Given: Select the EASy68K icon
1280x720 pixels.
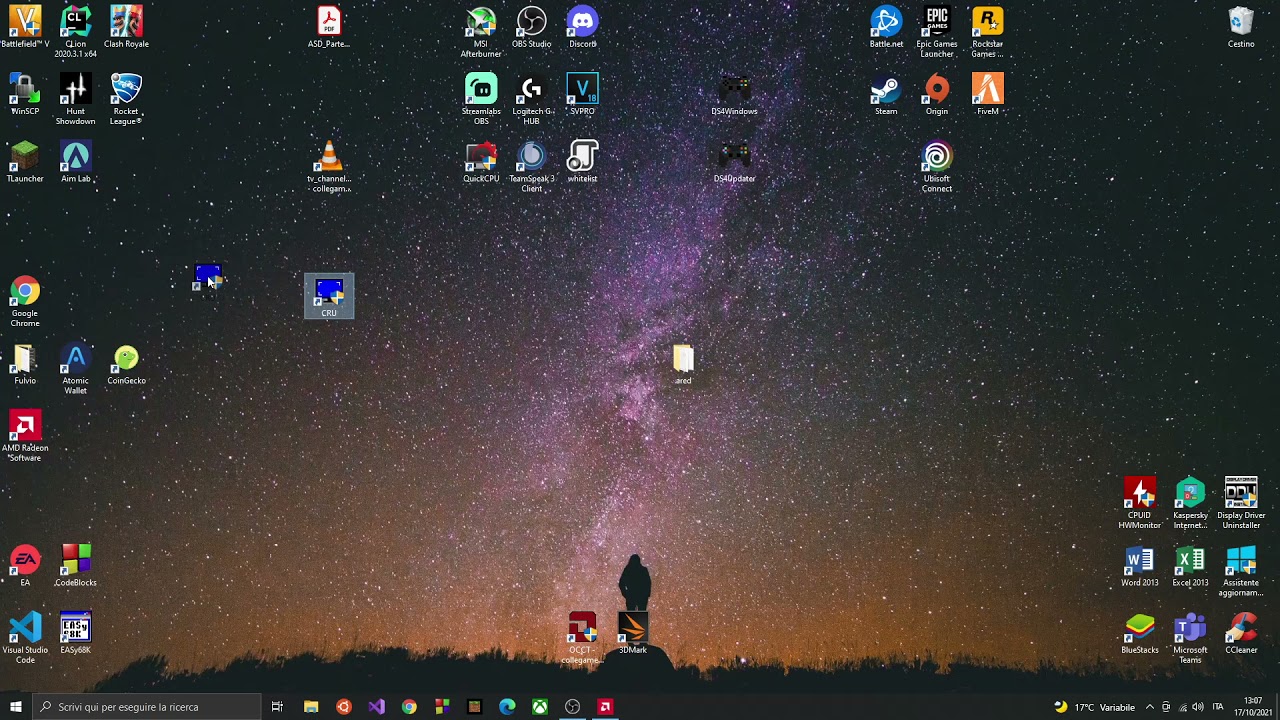Looking at the screenshot, I should (x=76, y=633).
